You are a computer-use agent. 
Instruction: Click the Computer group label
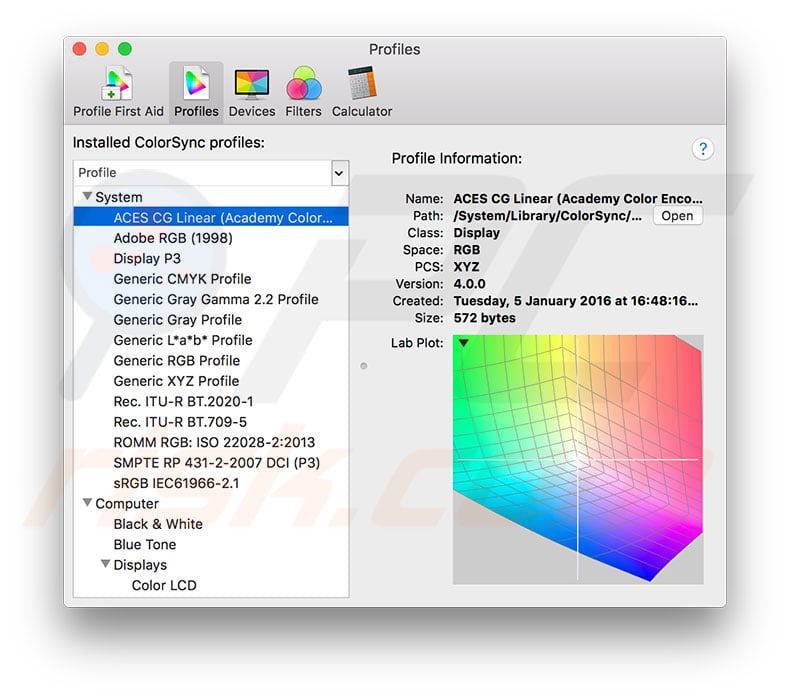(126, 503)
